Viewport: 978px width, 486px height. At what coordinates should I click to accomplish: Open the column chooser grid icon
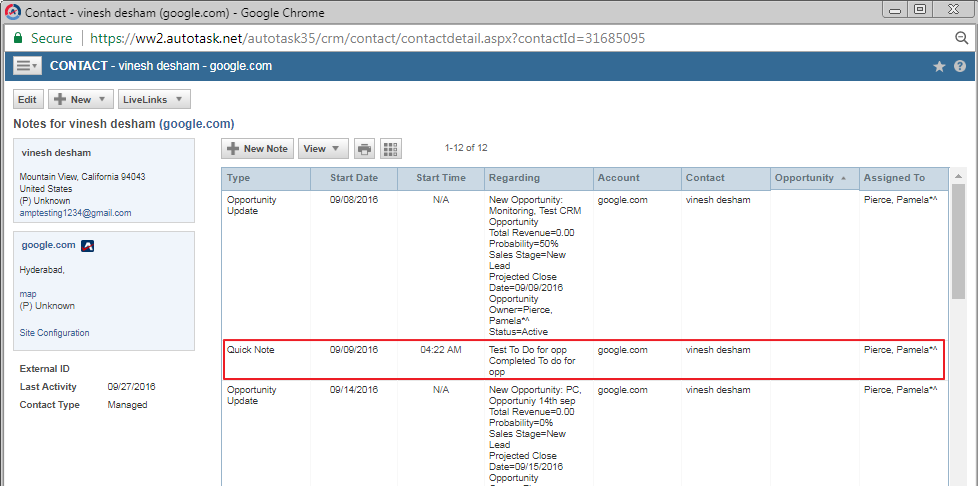click(391, 148)
